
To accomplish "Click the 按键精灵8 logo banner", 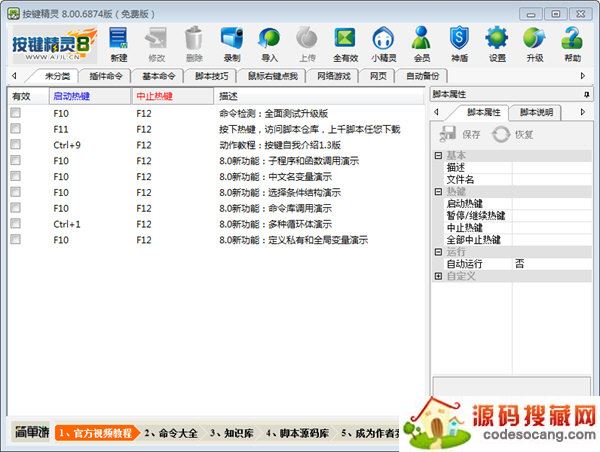I will [54, 45].
